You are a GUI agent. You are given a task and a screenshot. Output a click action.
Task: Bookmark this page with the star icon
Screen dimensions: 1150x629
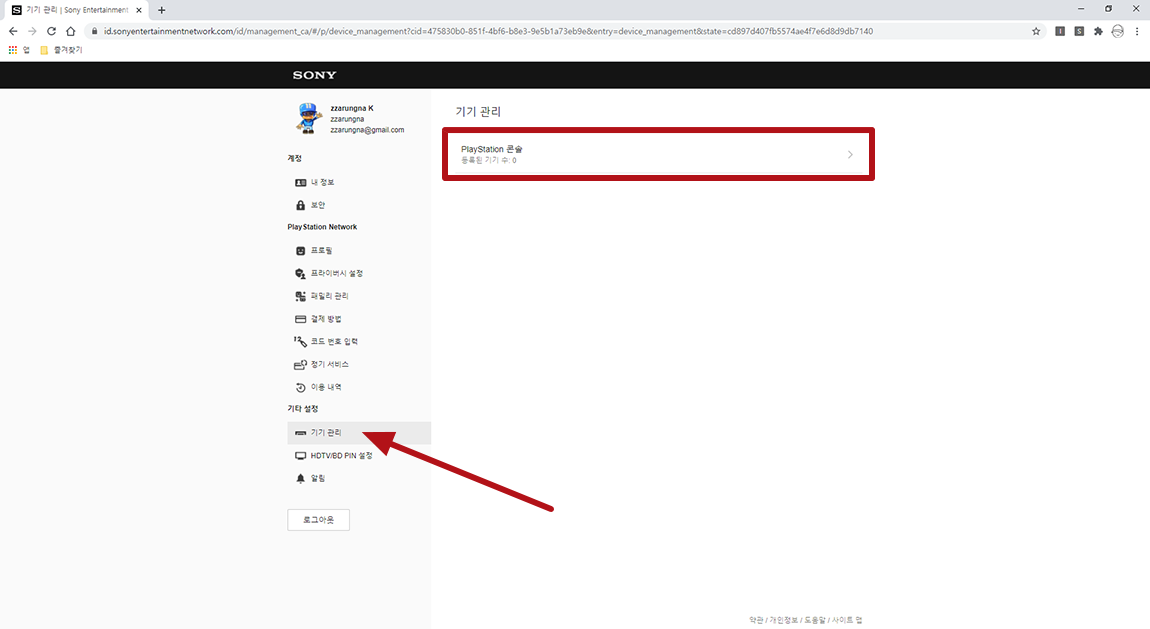(x=1036, y=32)
